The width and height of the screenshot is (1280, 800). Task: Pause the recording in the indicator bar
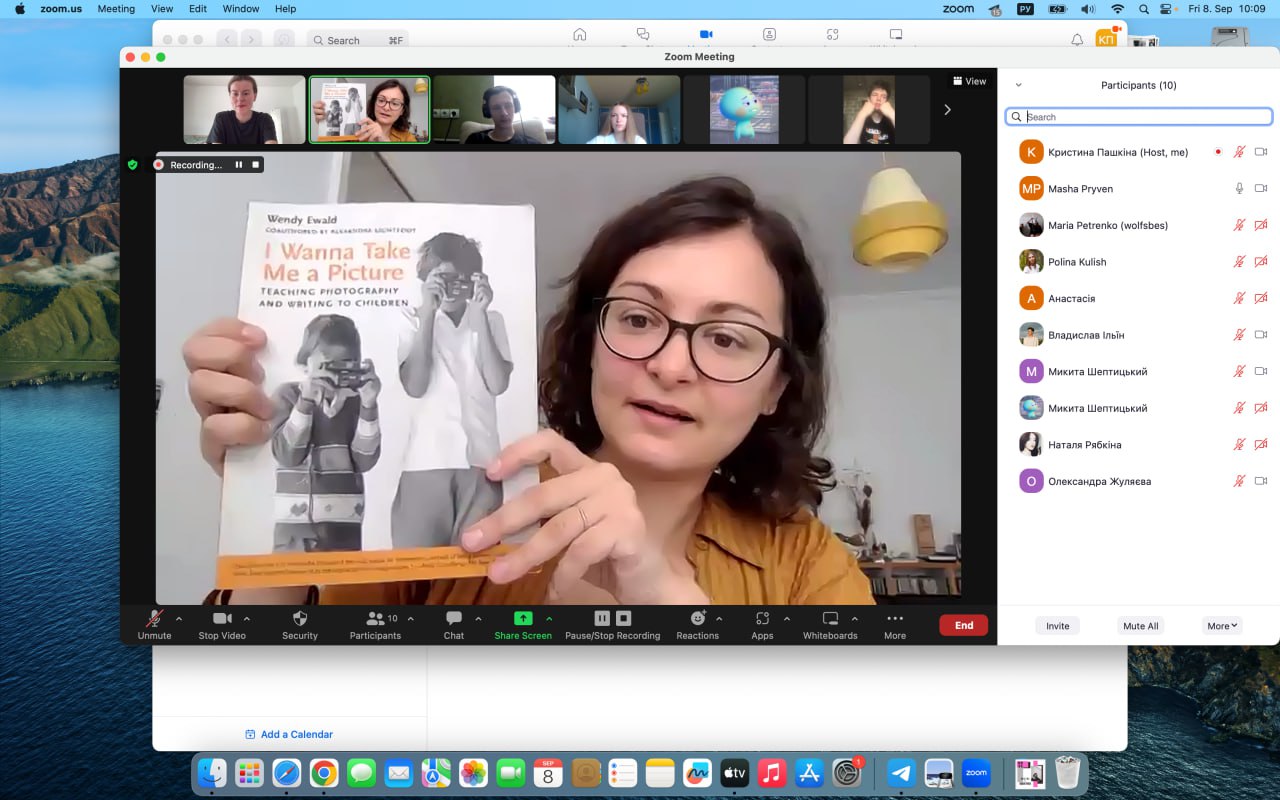239,165
